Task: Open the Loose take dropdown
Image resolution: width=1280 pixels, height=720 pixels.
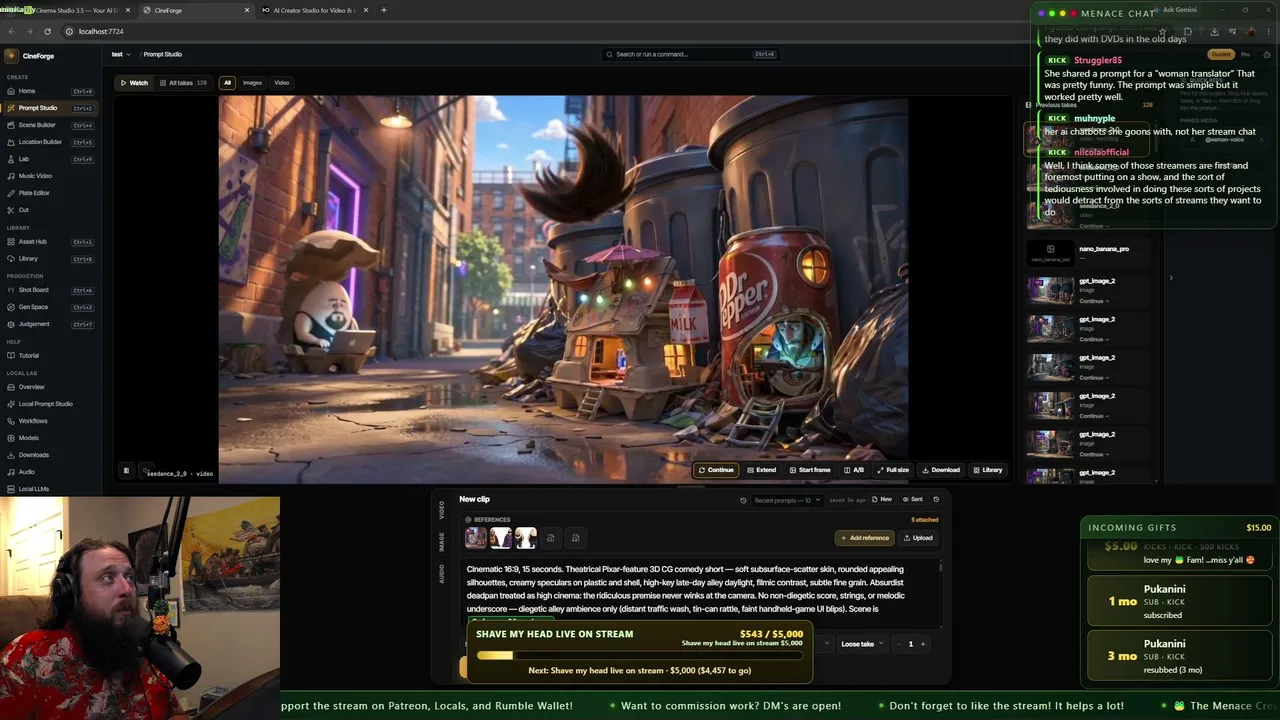Action: click(861, 644)
